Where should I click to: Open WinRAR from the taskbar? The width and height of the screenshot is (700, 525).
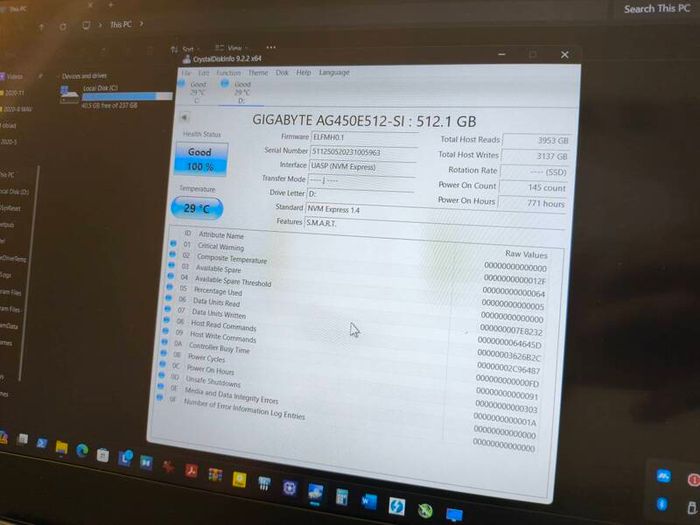coord(215,475)
